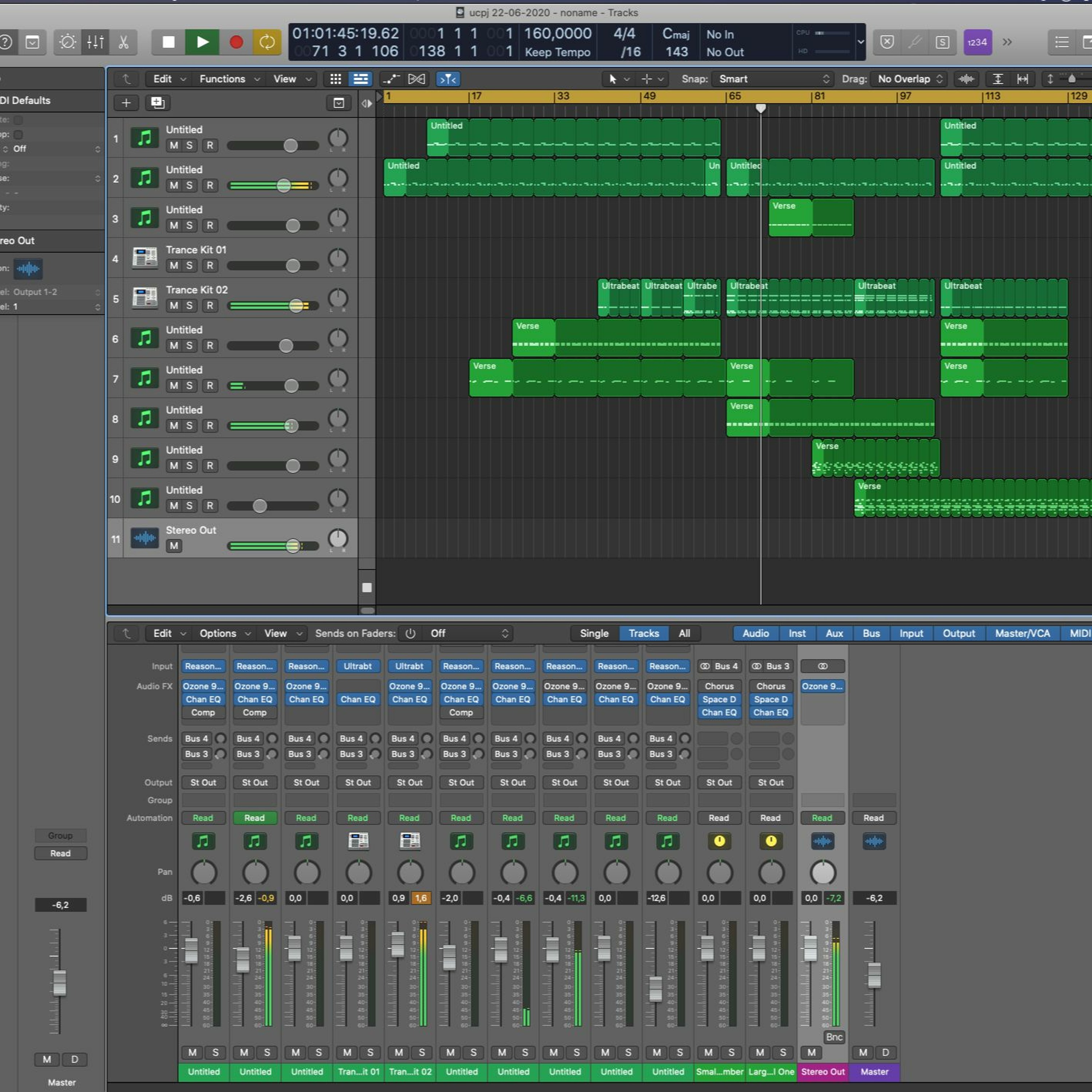Open the Mixer from control bar
The width and height of the screenshot is (1092, 1092).
(95, 42)
